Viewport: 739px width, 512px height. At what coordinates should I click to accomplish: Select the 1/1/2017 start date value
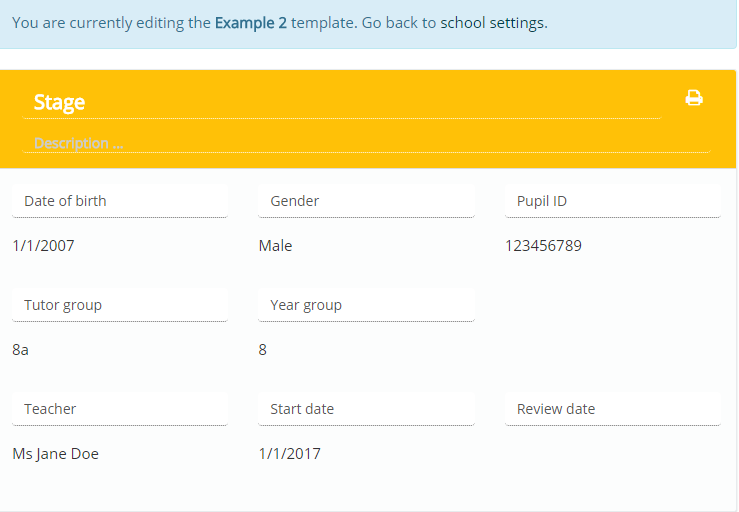289,454
